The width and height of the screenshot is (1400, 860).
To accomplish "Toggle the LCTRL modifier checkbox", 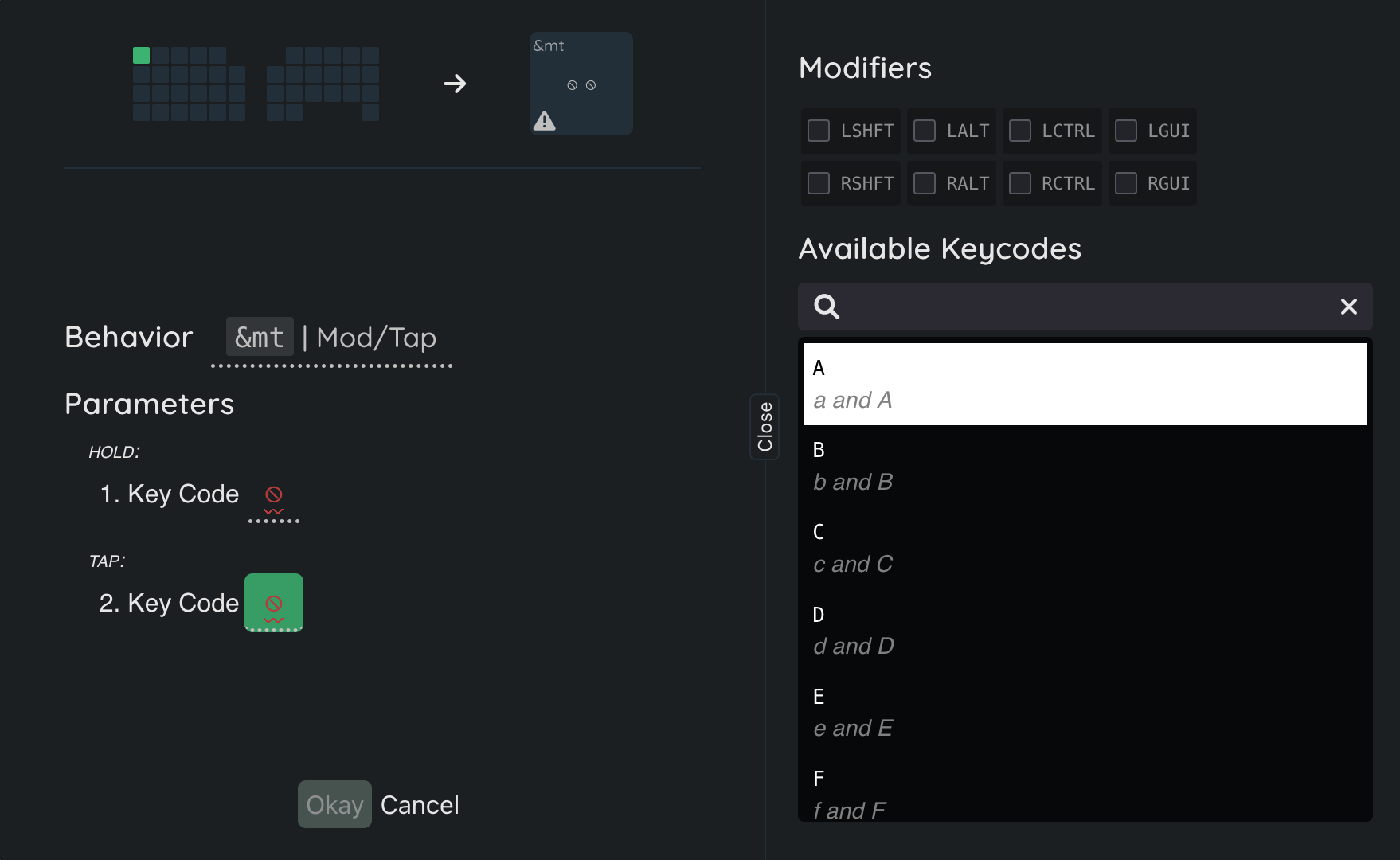I will pyautogui.click(x=1020, y=131).
